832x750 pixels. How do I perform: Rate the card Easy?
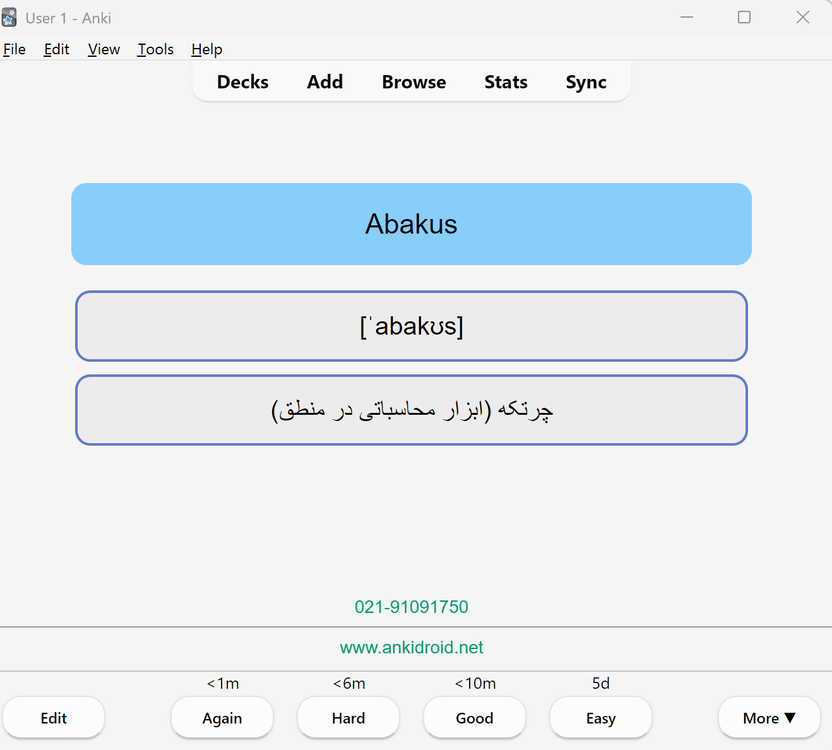(x=601, y=718)
